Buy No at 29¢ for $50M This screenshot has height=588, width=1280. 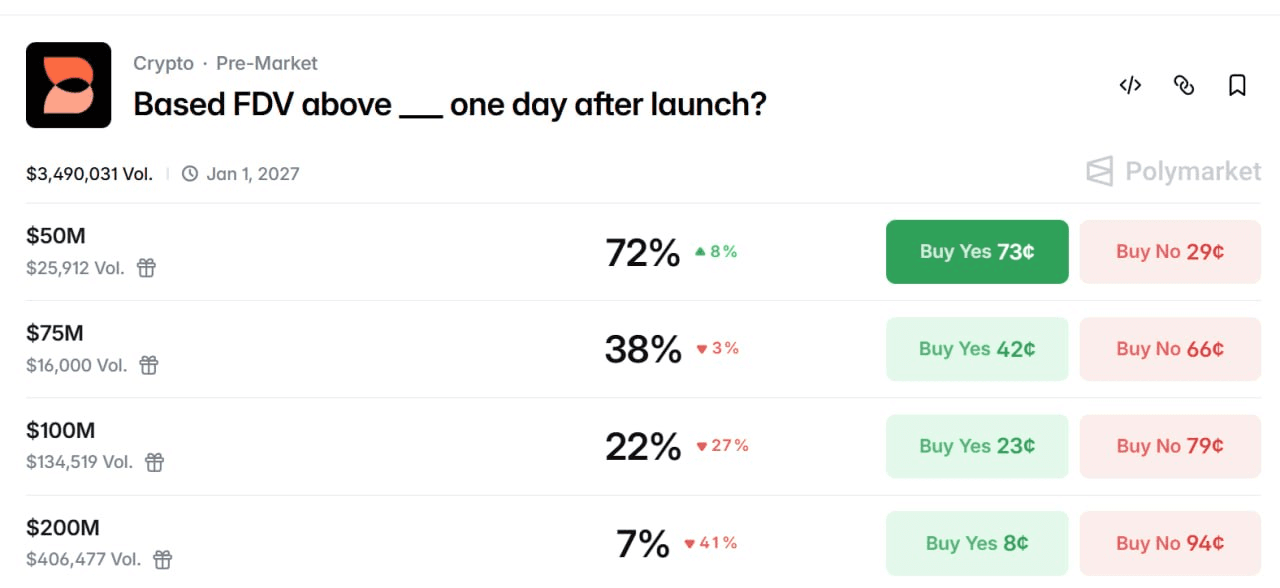click(1170, 252)
